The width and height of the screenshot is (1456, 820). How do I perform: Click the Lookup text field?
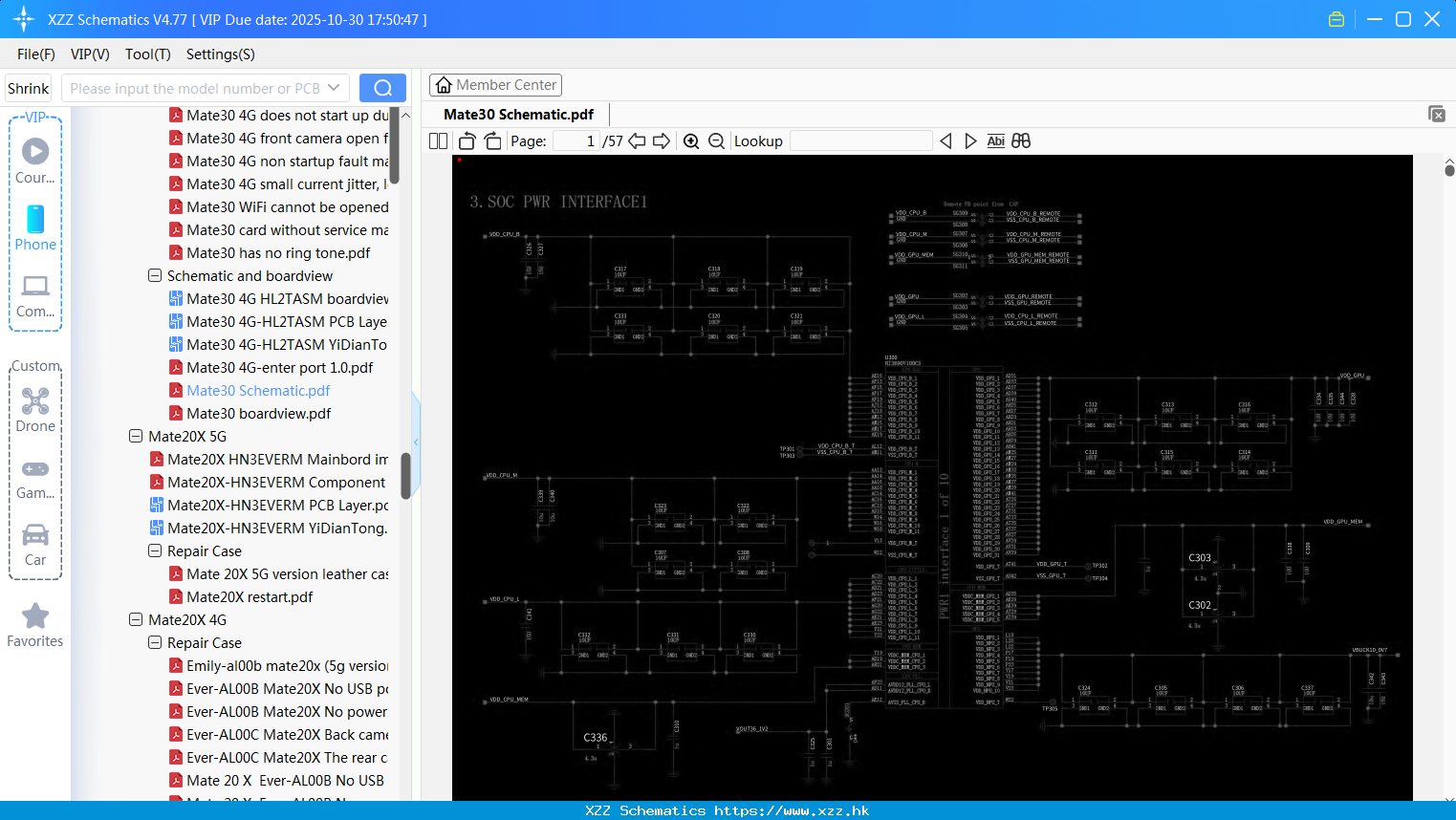click(x=861, y=140)
